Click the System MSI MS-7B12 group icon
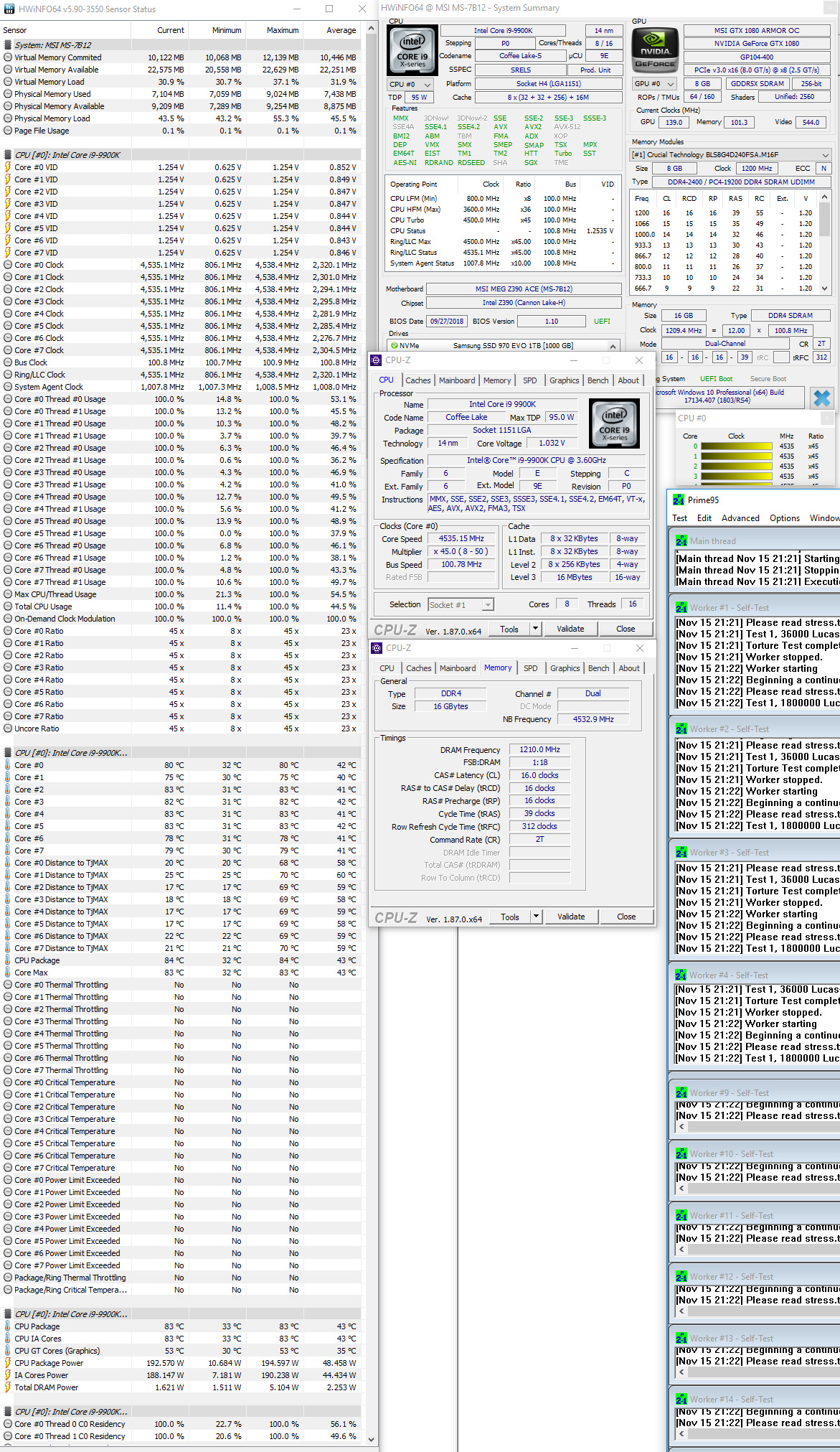Image resolution: width=840 pixels, height=1452 pixels. [8, 45]
